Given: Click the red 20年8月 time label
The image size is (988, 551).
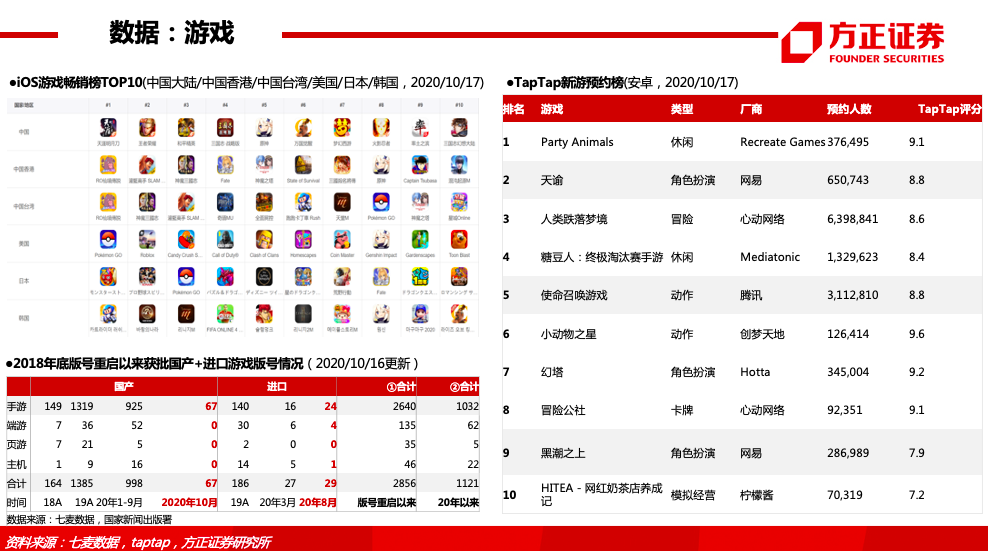Looking at the screenshot, I should coord(318,502).
